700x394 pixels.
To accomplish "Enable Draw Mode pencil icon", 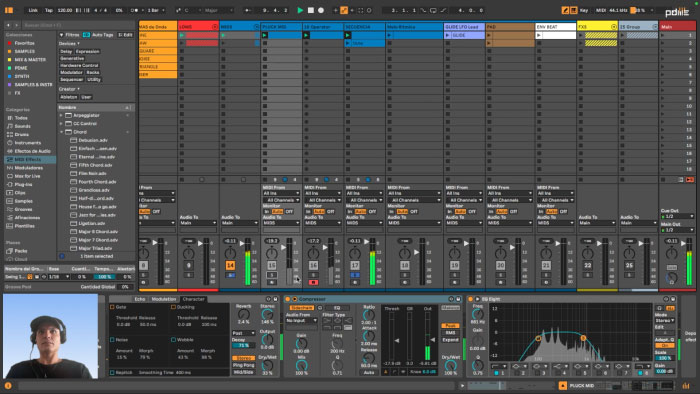I will (x=565, y=10).
